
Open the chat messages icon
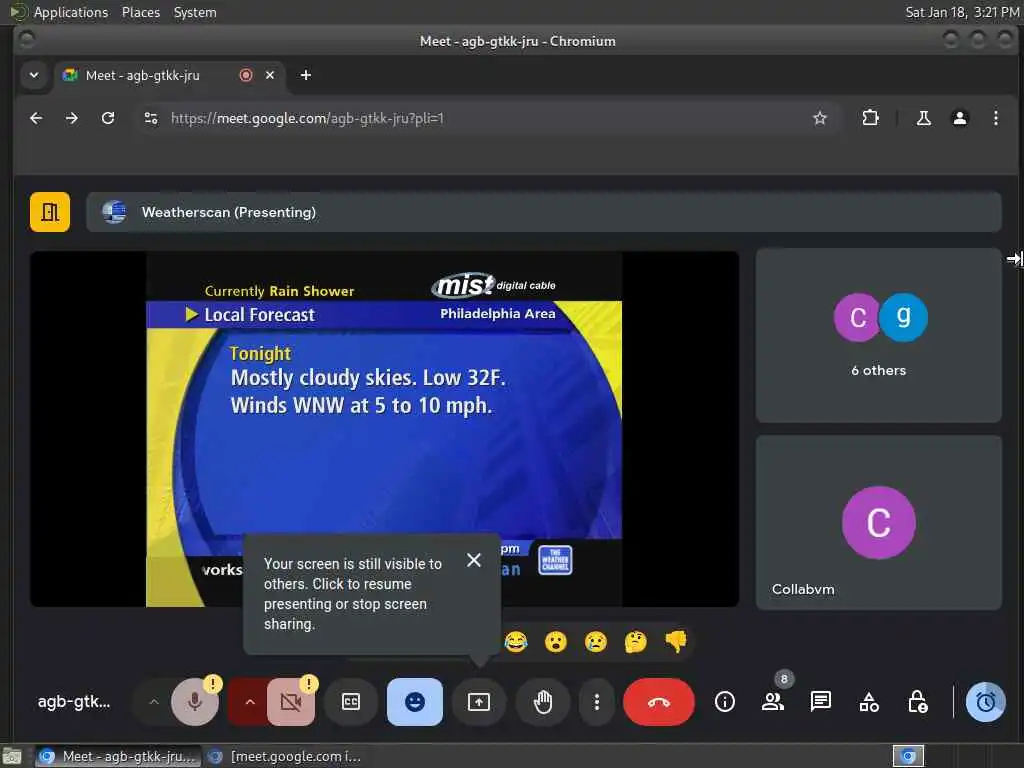tap(820, 702)
